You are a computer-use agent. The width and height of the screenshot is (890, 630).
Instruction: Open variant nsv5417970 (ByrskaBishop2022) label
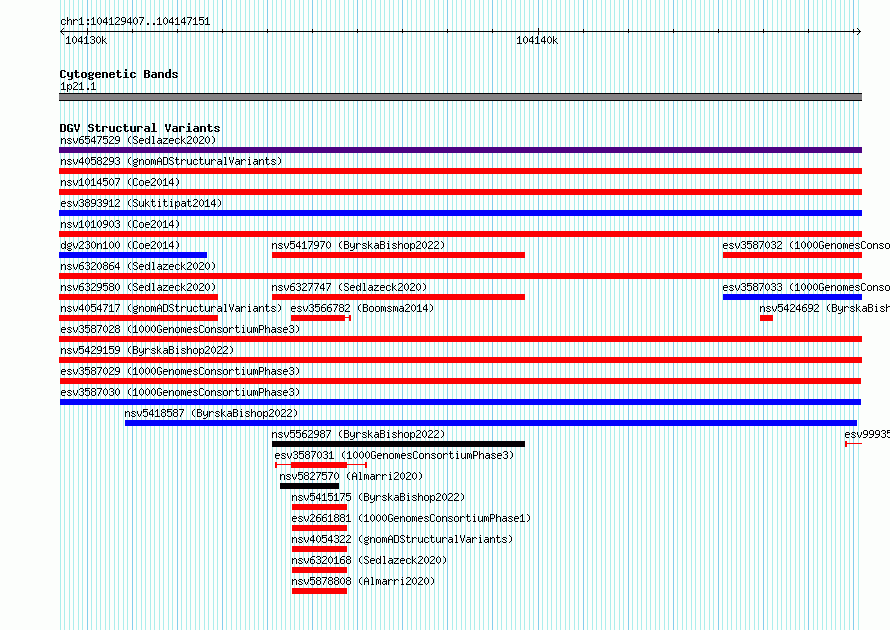point(358,245)
